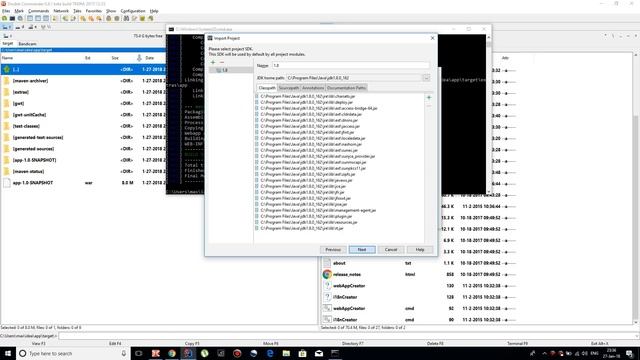Click taskbar search box
The height and width of the screenshot is (360, 640).
[73, 353]
